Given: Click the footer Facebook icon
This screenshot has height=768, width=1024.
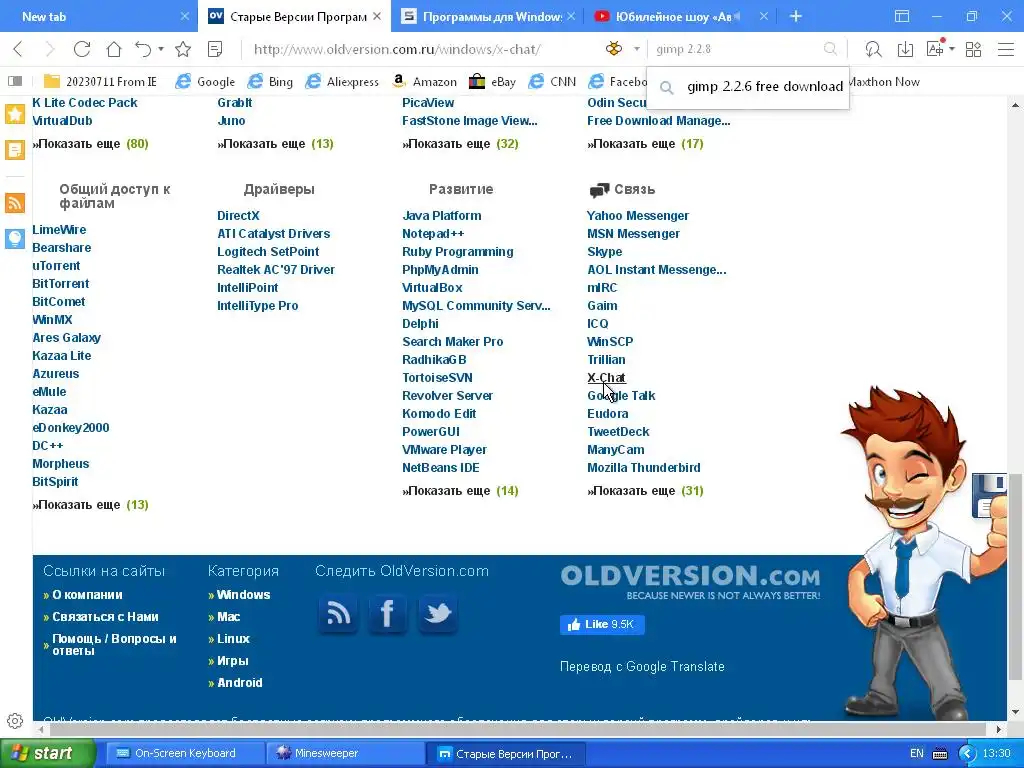Looking at the screenshot, I should pos(387,613).
